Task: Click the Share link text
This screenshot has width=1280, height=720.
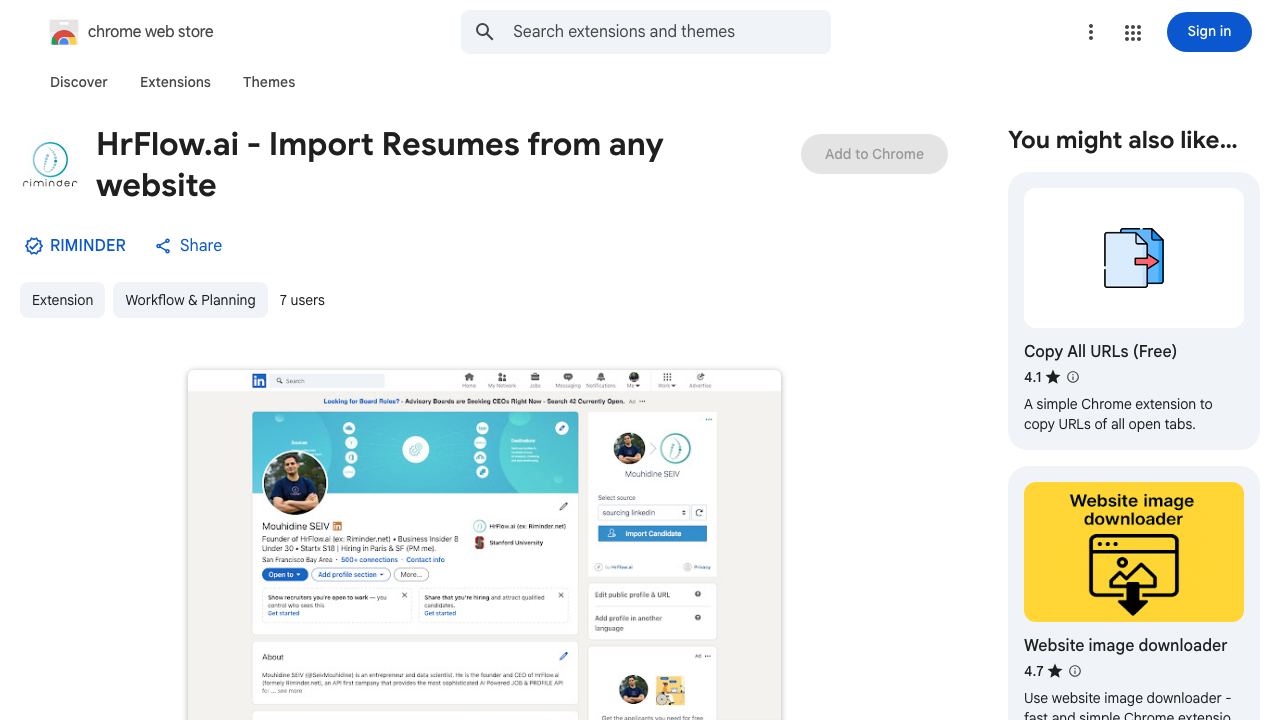Action: point(201,246)
